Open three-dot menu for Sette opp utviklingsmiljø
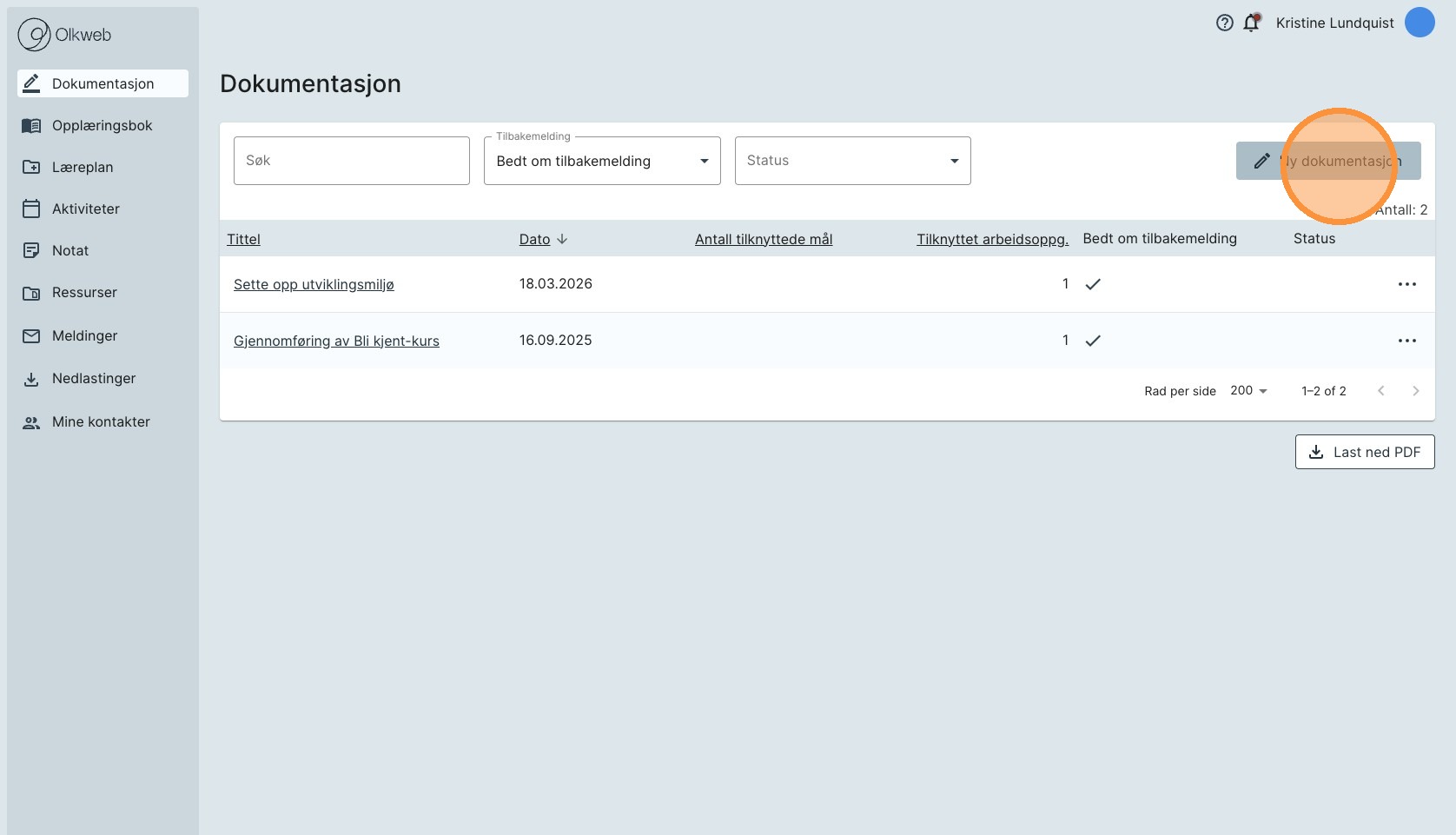Viewport: 1456px width, 835px height. (1406, 284)
